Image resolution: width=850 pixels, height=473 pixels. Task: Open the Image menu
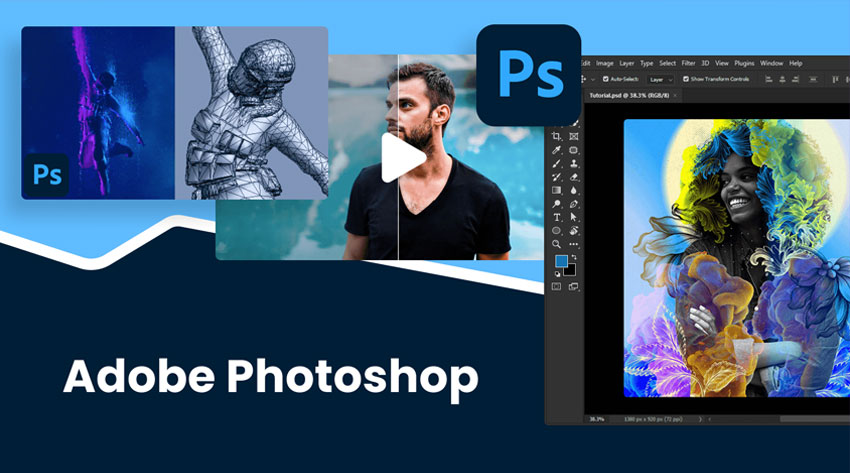604,63
